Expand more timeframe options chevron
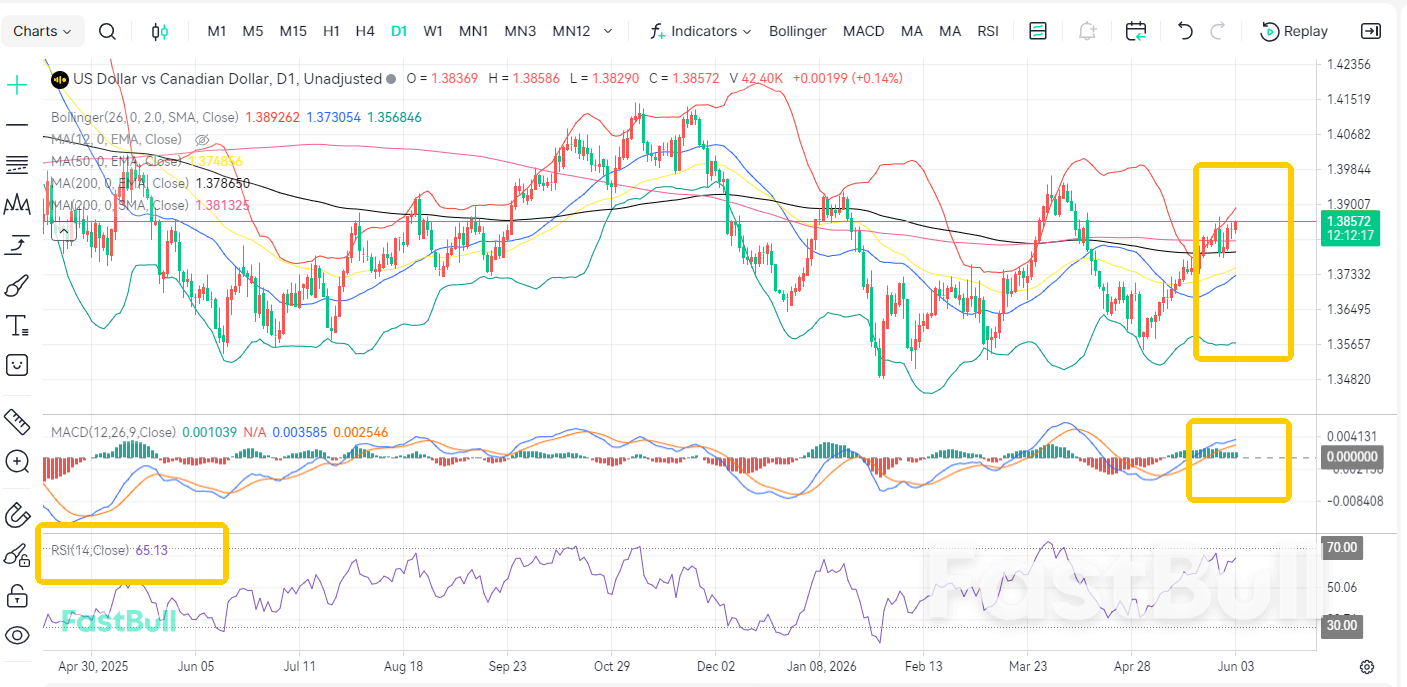 (x=607, y=31)
